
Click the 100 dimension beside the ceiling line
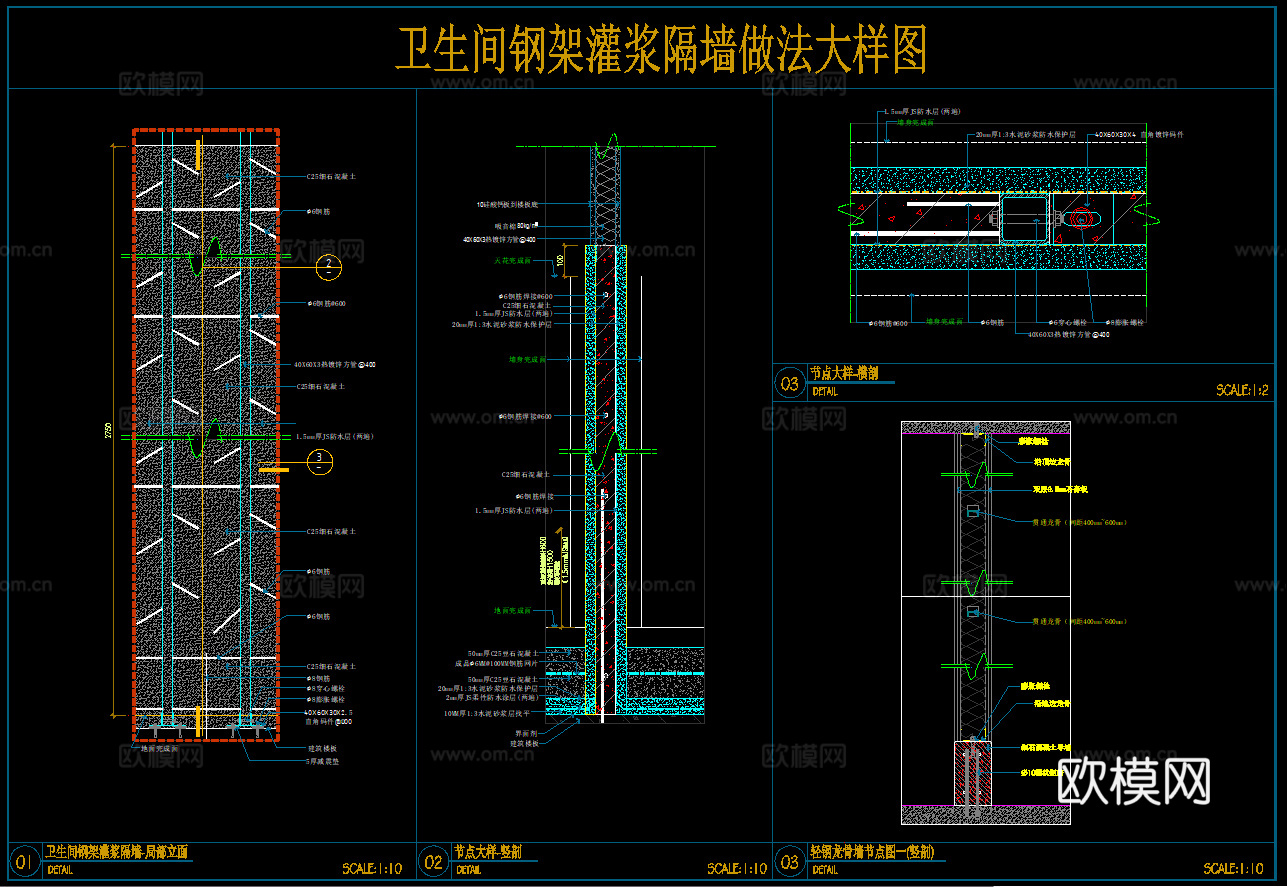[x=562, y=262]
